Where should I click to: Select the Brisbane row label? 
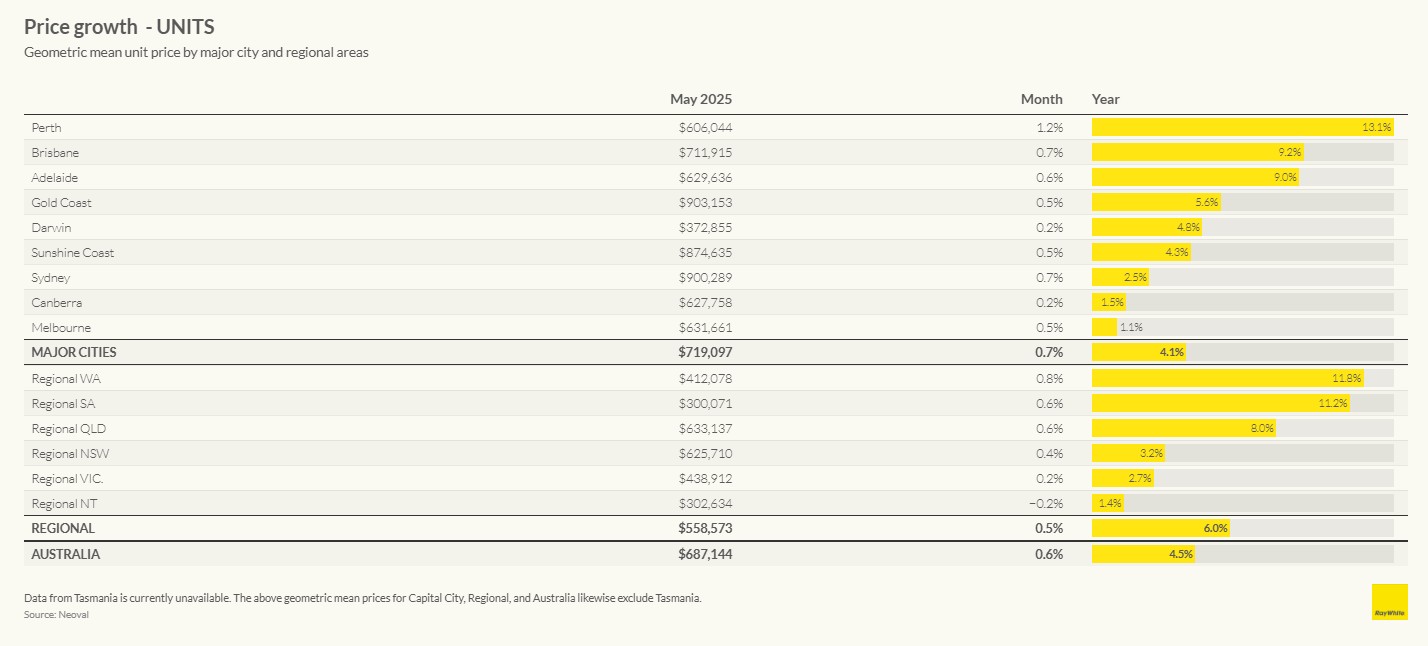(55, 153)
